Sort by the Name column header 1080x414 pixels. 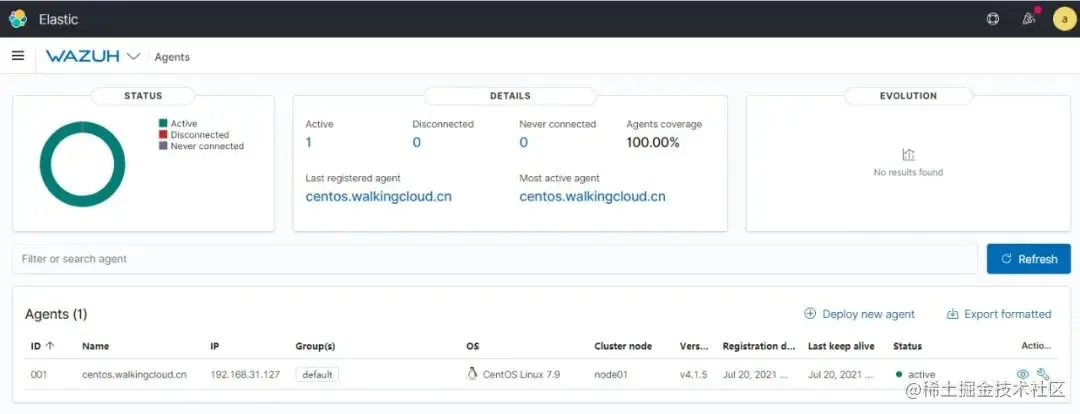coord(95,346)
